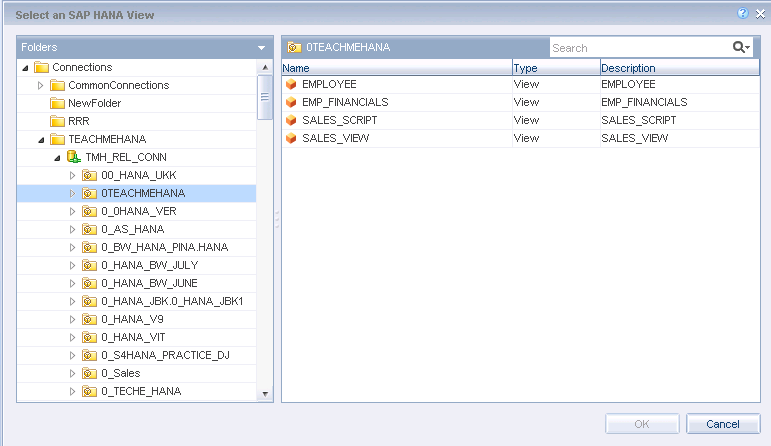This screenshot has width=771, height=446.
Task: Select the 0_HANA_BW_JULY tree label
Action: click(x=149, y=265)
